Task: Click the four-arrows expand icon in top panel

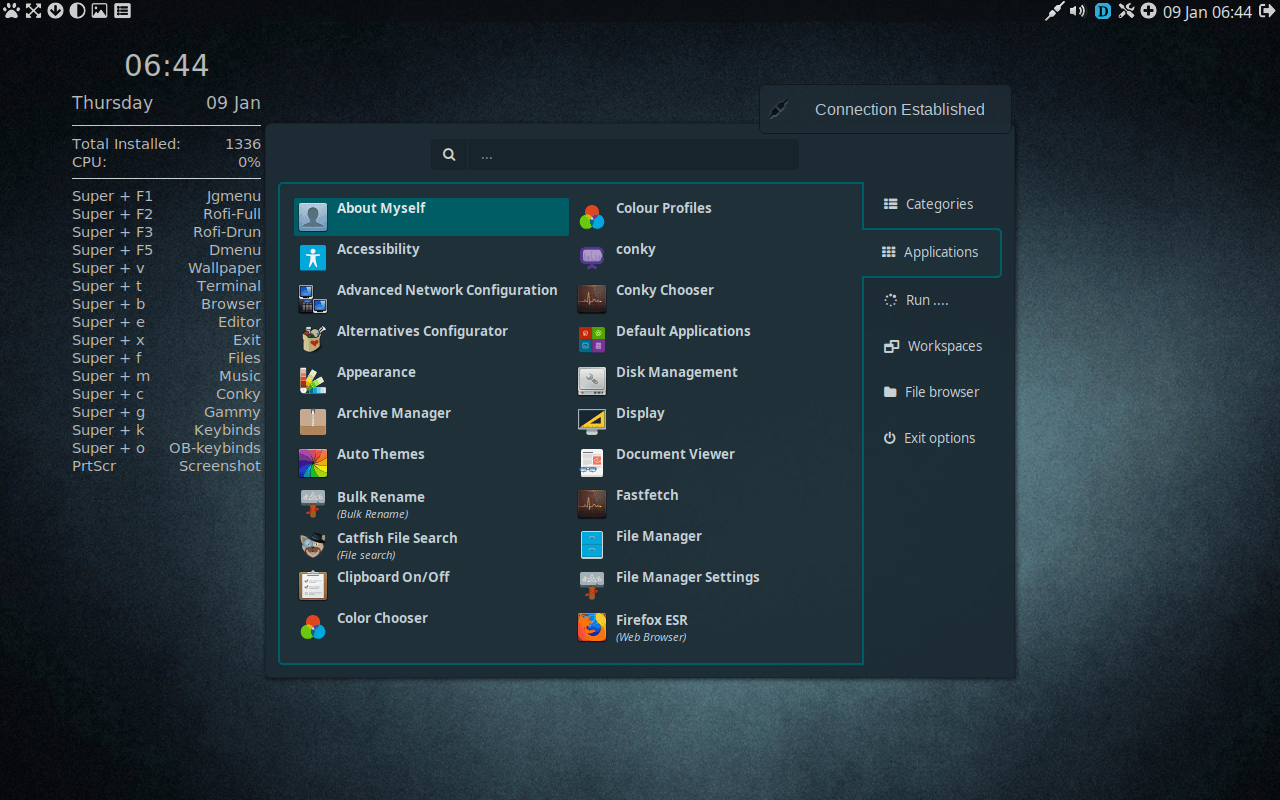Action: pos(33,11)
